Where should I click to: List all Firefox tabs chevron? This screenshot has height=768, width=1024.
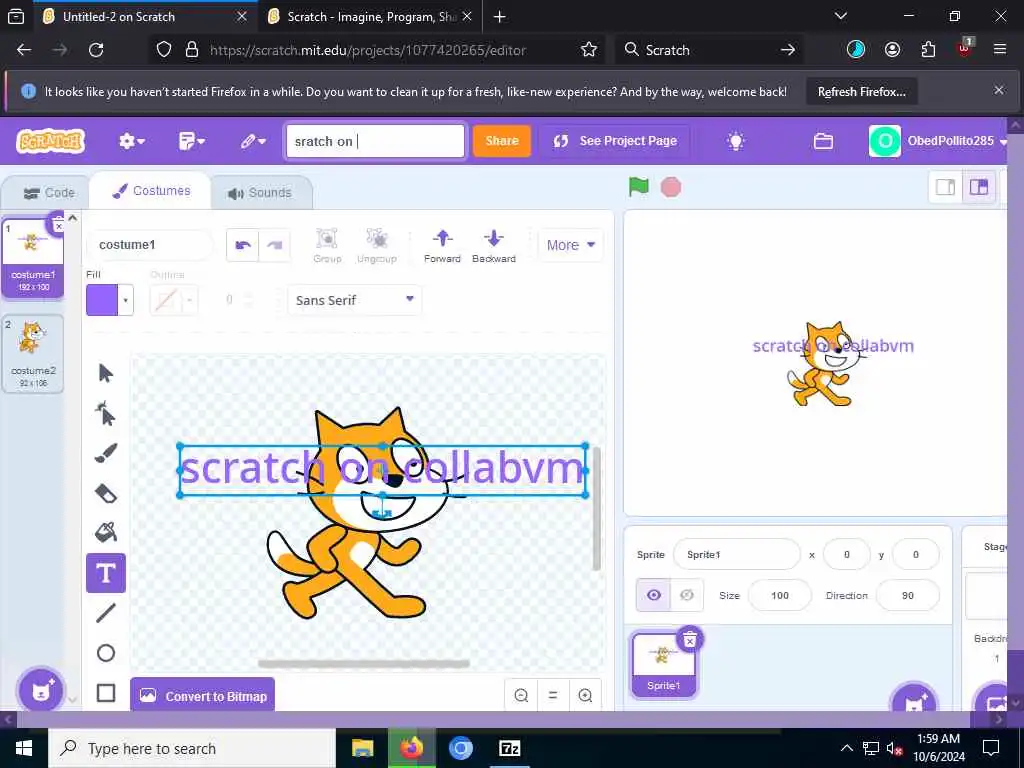tap(841, 16)
